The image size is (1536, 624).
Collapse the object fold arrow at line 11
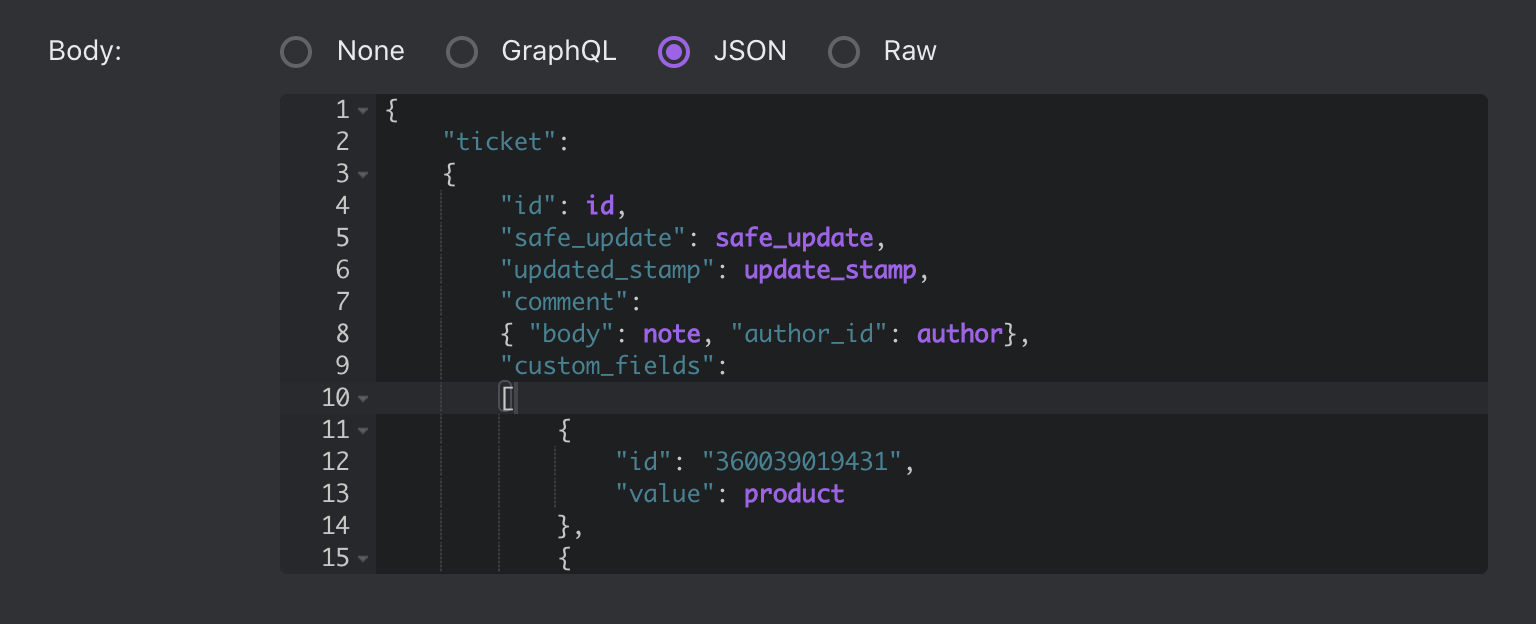[363, 430]
